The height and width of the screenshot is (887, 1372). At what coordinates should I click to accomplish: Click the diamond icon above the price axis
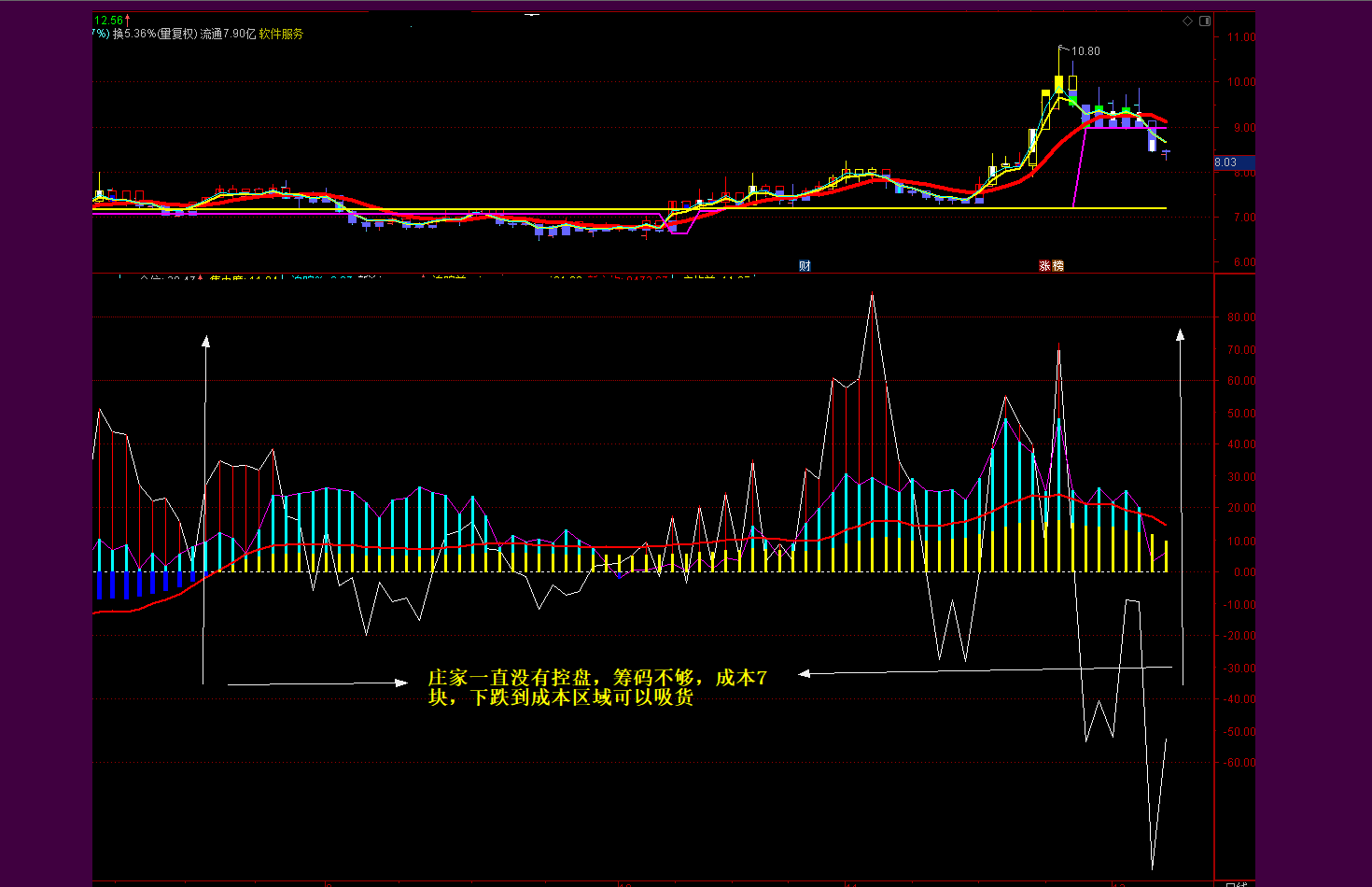point(1187,21)
